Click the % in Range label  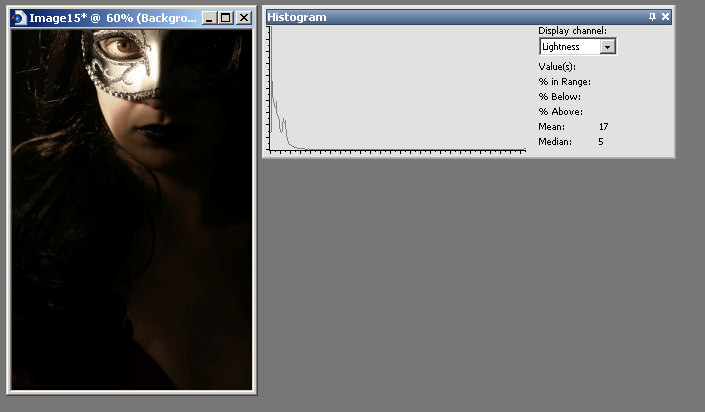[x=564, y=82]
